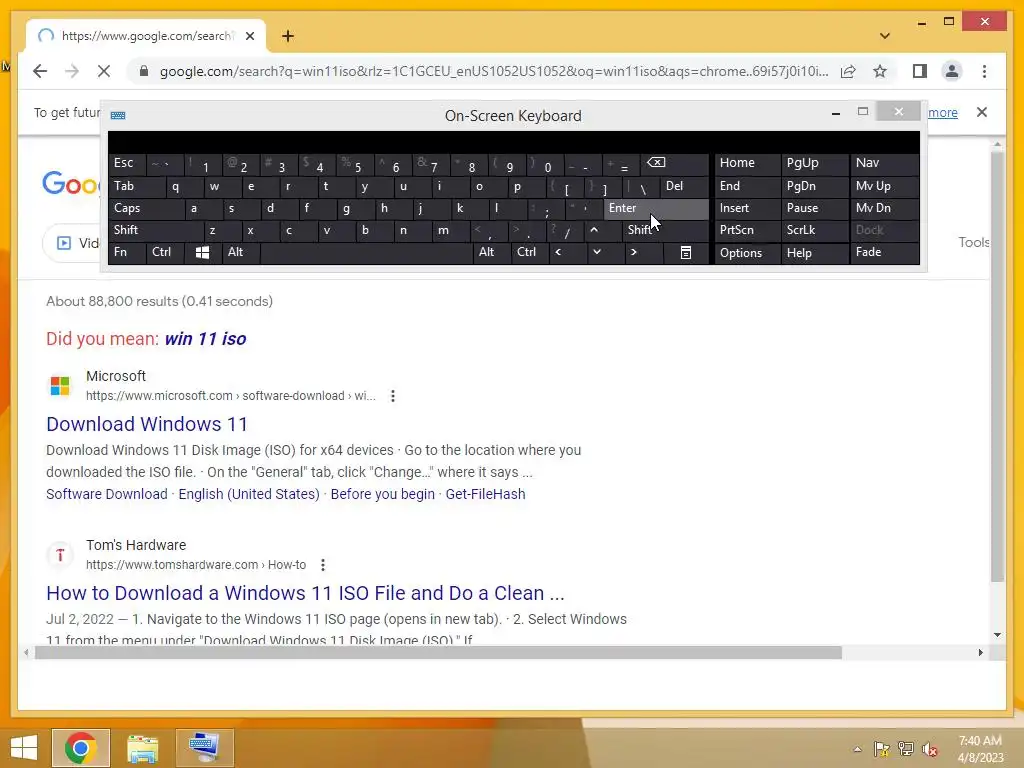
Task: Open File Explorer from taskbar
Action: pyautogui.click(x=142, y=748)
